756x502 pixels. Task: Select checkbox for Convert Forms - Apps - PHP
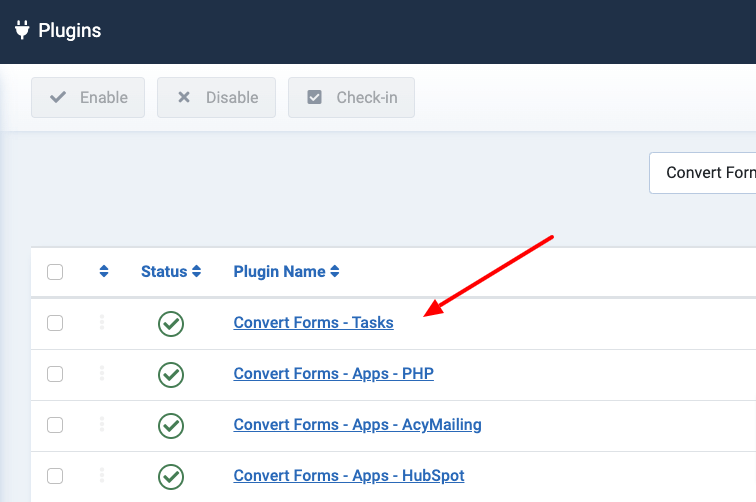[55, 374]
